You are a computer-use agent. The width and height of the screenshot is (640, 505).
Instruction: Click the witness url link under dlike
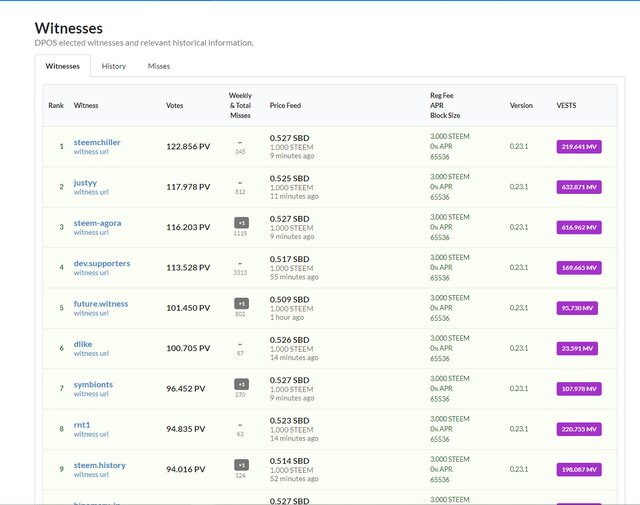pyautogui.click(x=91, y=353)
